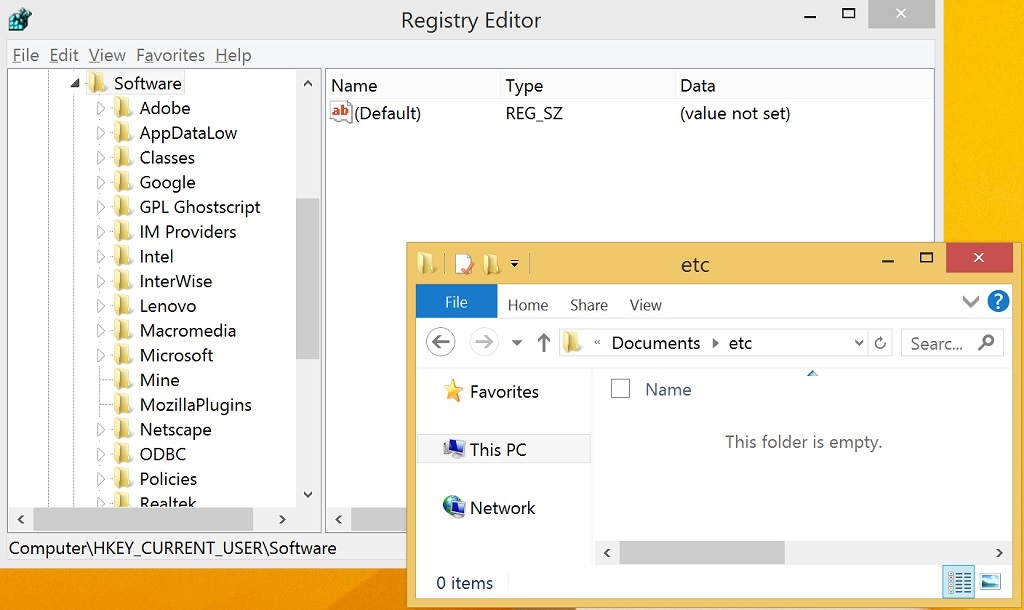
Task: Open the quick access toolbar customize dropdown
Action: (x=515, y=264)
